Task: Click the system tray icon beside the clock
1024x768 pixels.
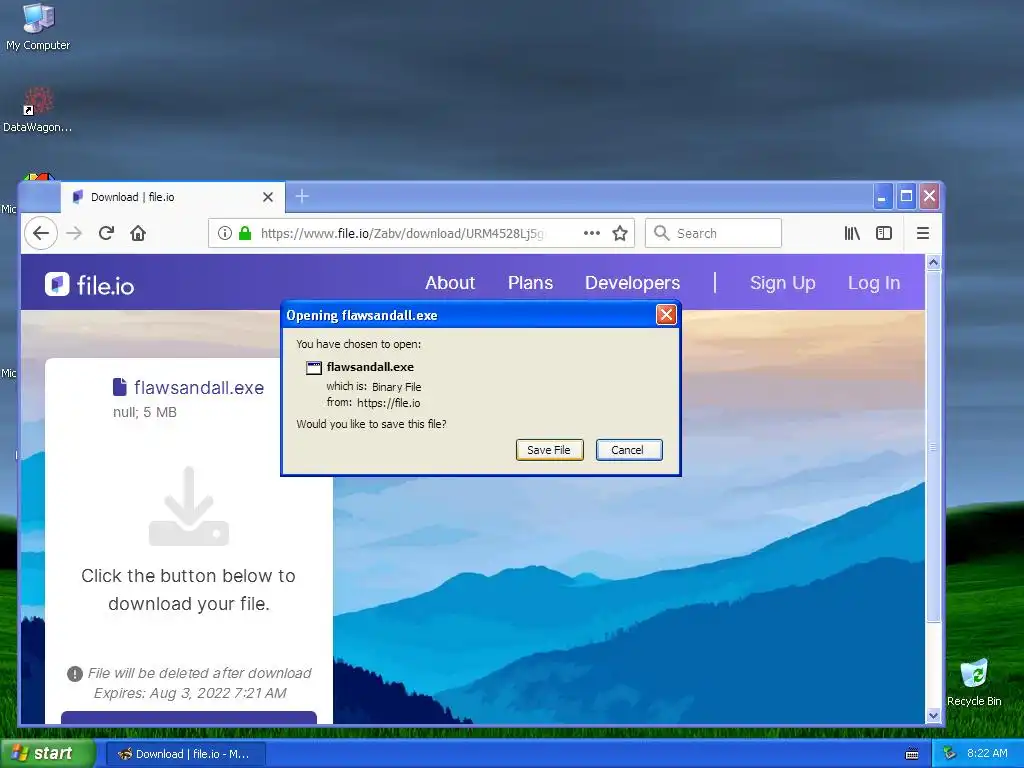Action: pos(950,753)
